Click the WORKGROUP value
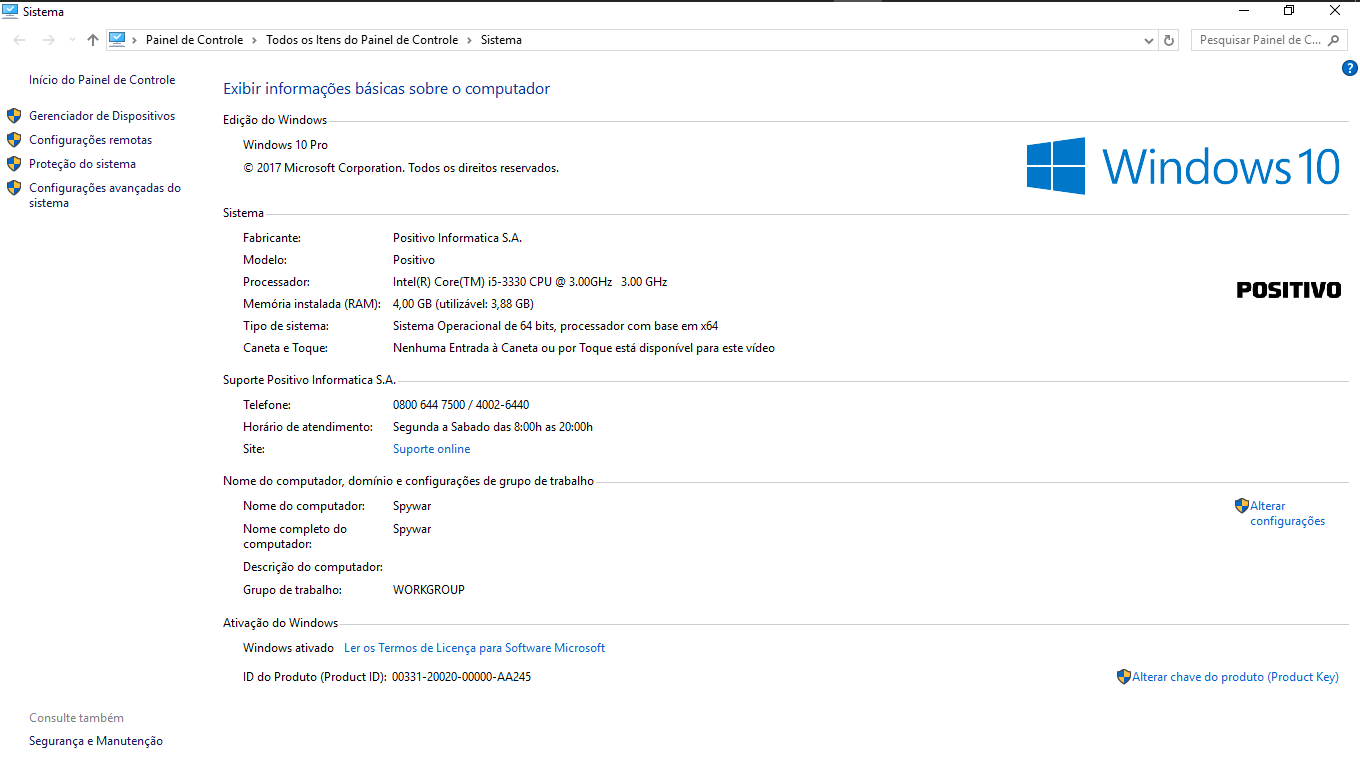 click(429, 590)
